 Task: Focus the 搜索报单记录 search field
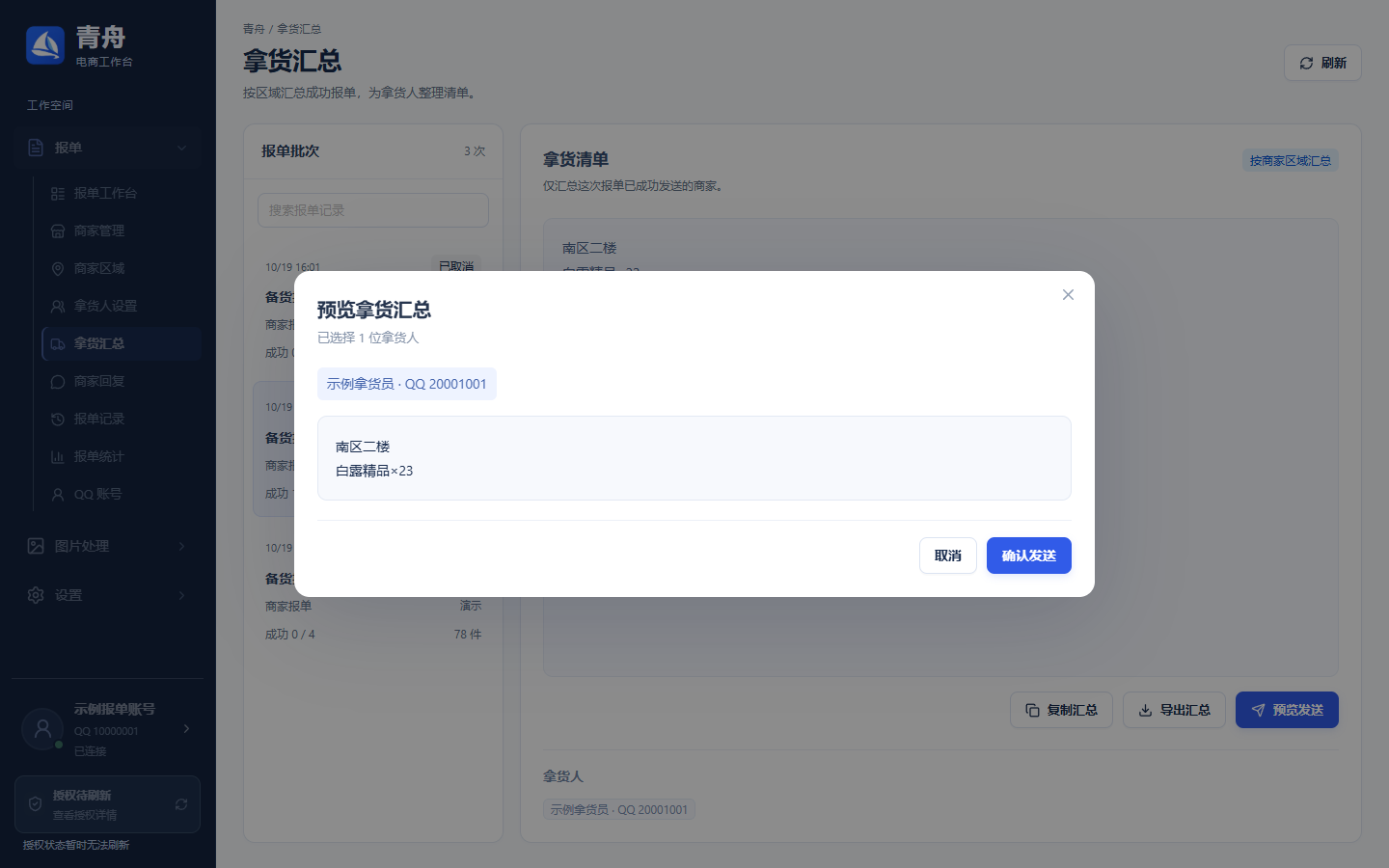click(x=373, y=210)
